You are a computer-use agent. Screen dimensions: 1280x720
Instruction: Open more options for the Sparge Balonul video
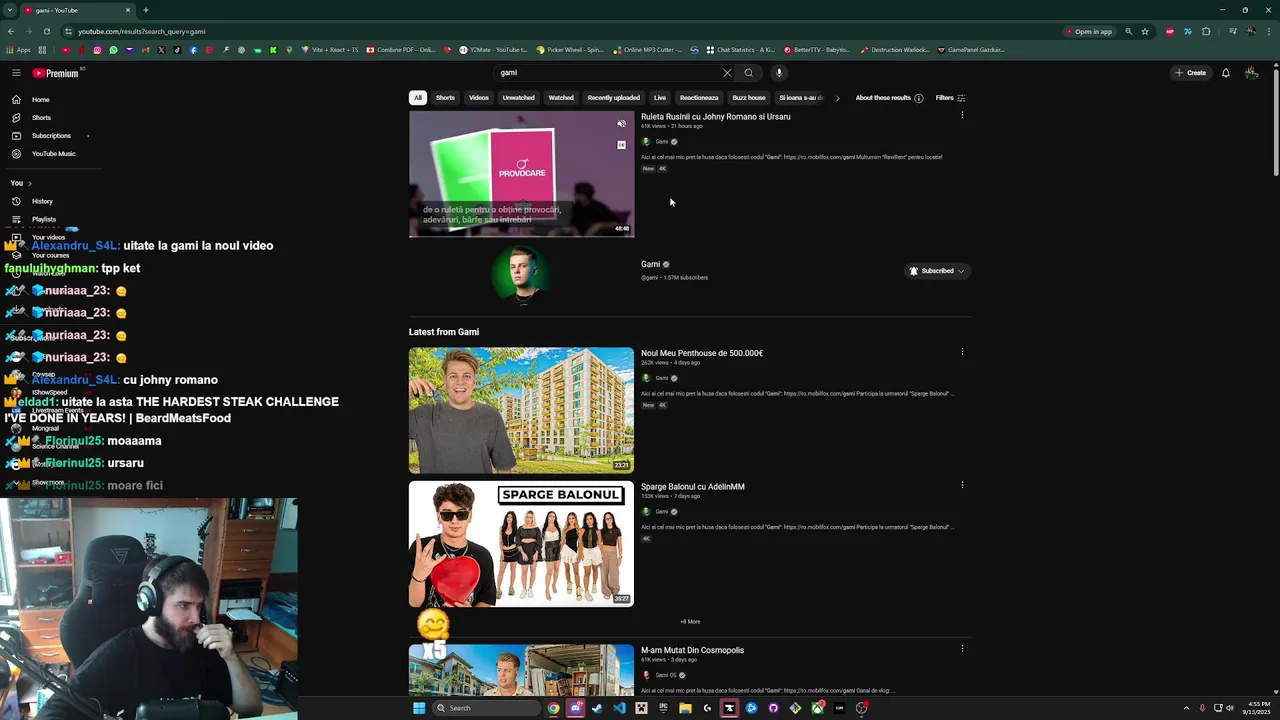coord(962,485)
